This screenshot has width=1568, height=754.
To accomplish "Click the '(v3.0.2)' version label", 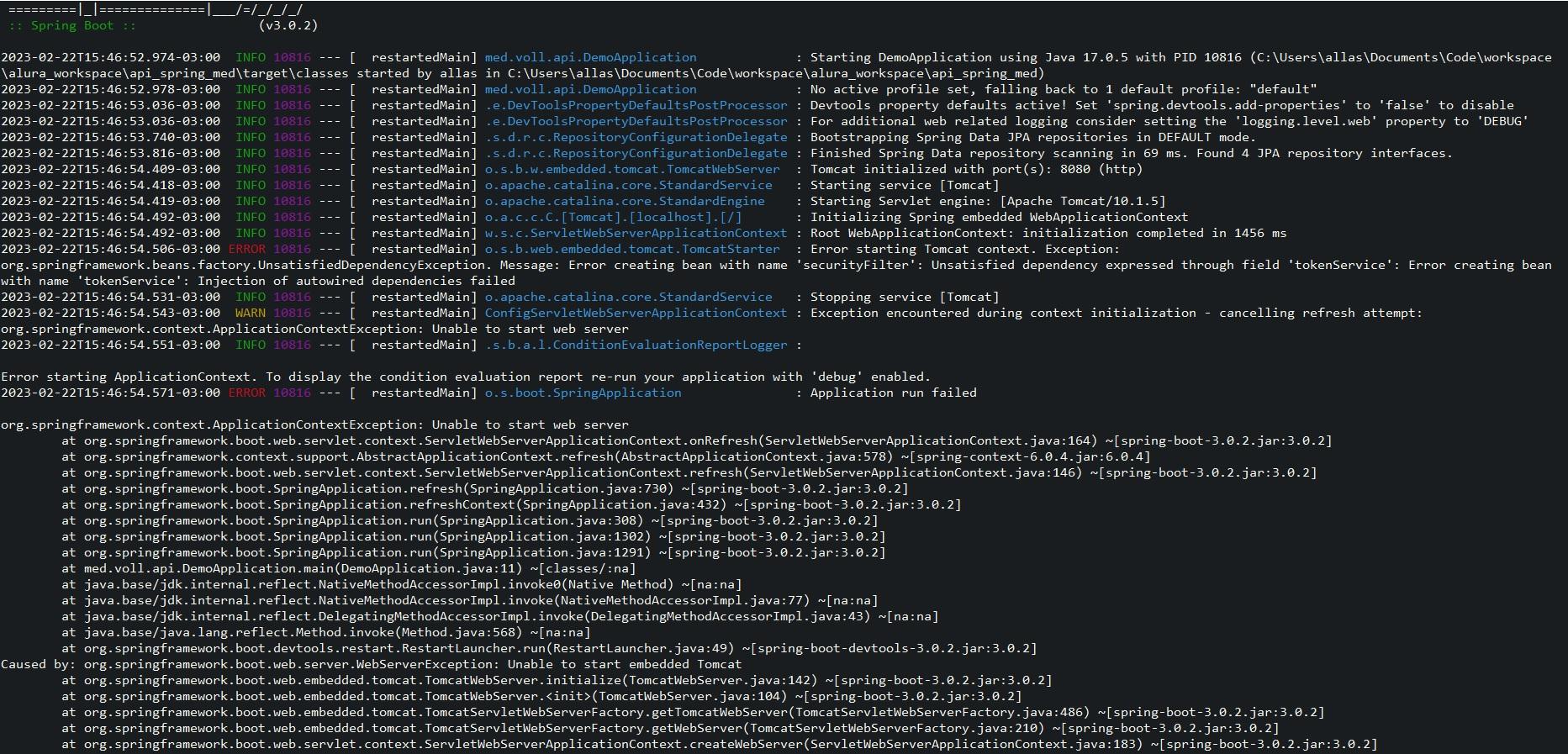I will click(x=288, y=25).
